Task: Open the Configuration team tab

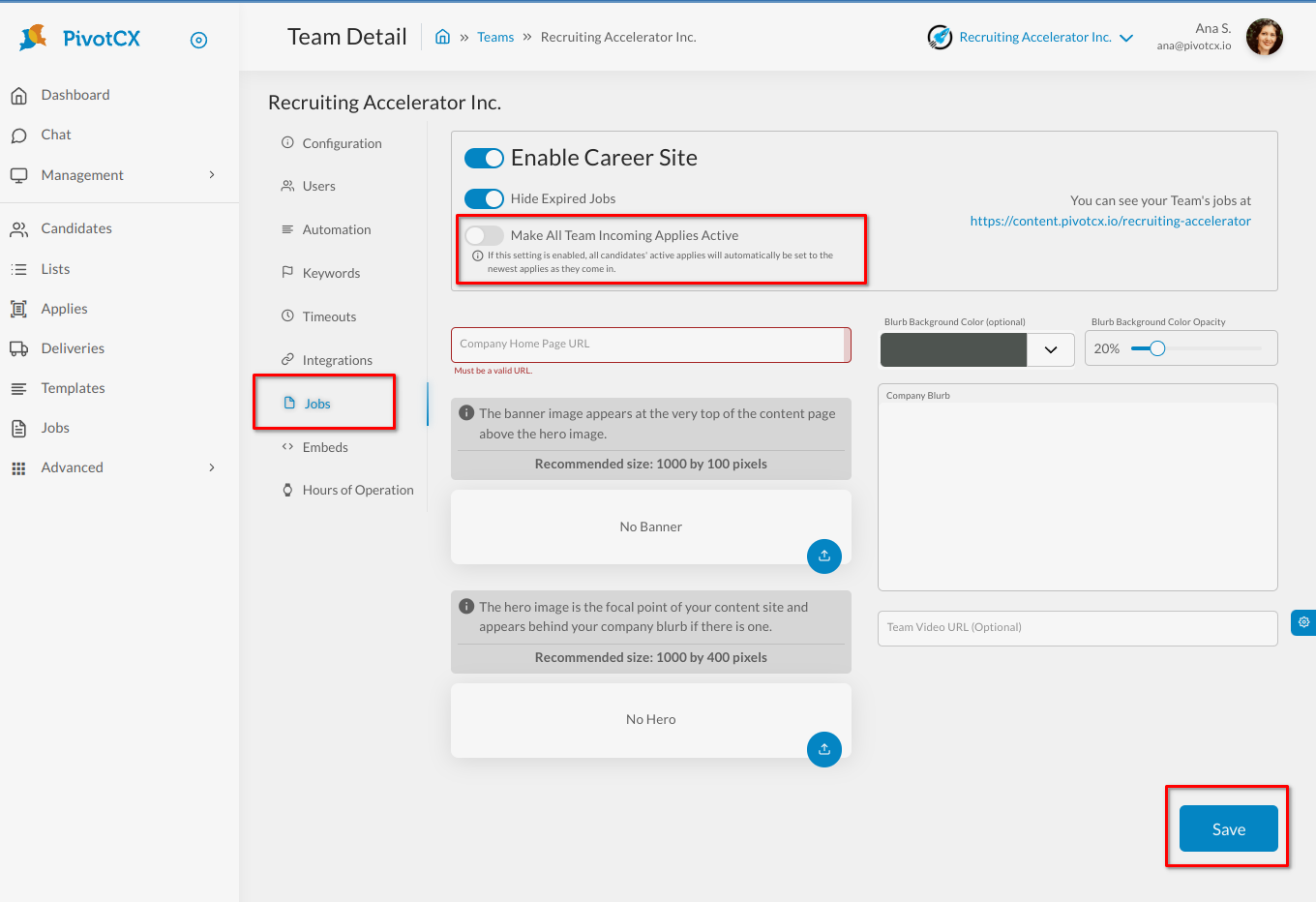Action: pos(342,143)
